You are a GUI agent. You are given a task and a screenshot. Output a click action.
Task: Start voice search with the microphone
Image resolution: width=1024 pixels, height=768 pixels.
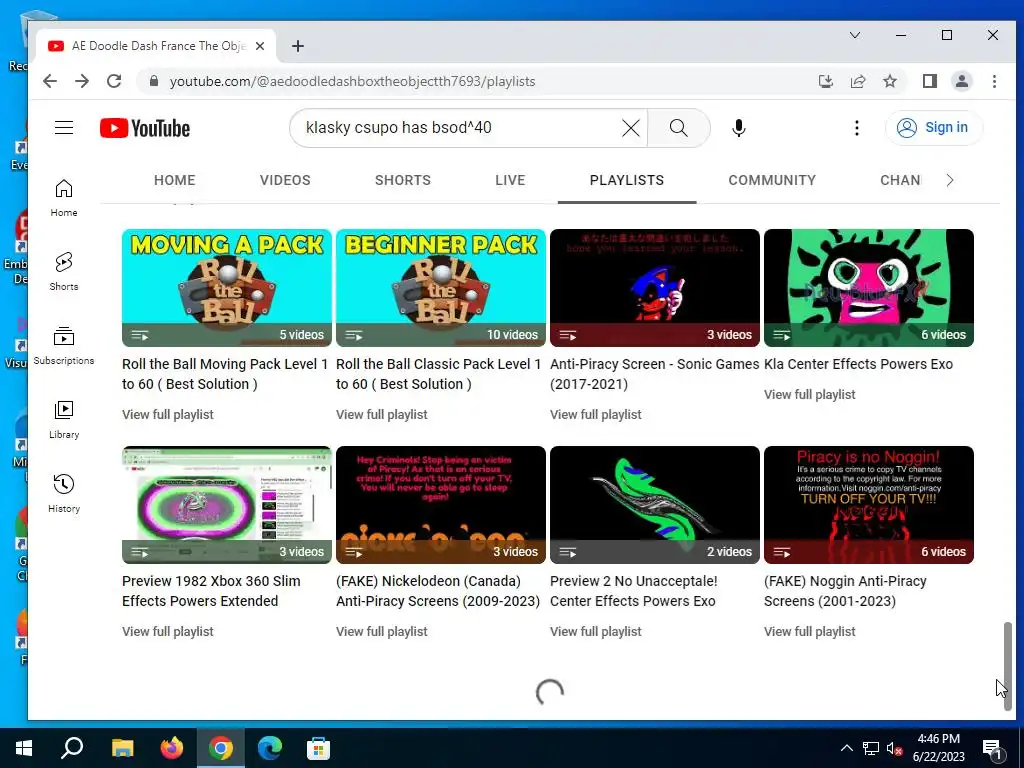[739, 128]
